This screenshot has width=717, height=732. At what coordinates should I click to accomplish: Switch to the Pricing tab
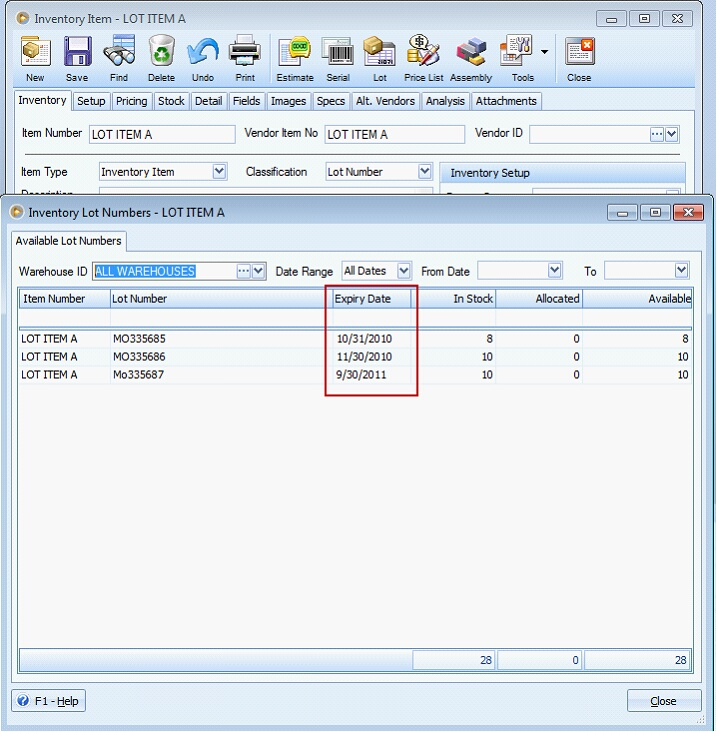[x=131, y=101]
